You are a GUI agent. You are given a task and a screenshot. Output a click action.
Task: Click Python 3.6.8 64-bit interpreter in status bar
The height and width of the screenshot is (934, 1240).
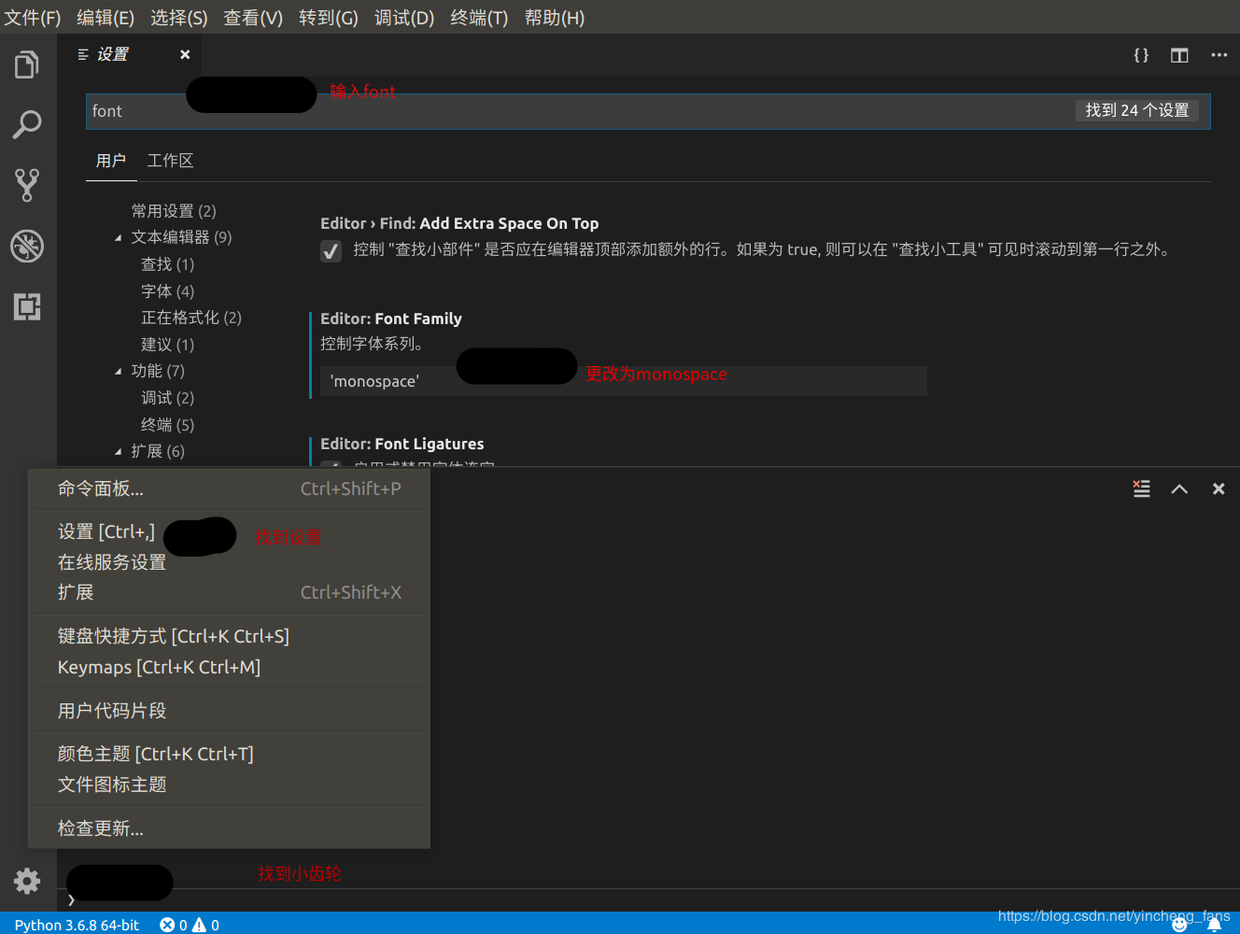77,925
